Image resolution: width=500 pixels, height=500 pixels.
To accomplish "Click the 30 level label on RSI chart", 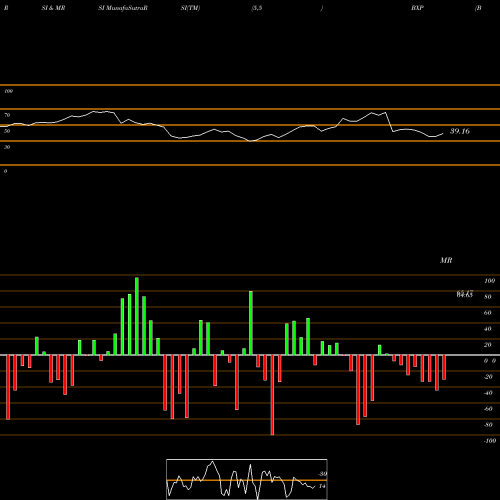I will tap(7, 147).
